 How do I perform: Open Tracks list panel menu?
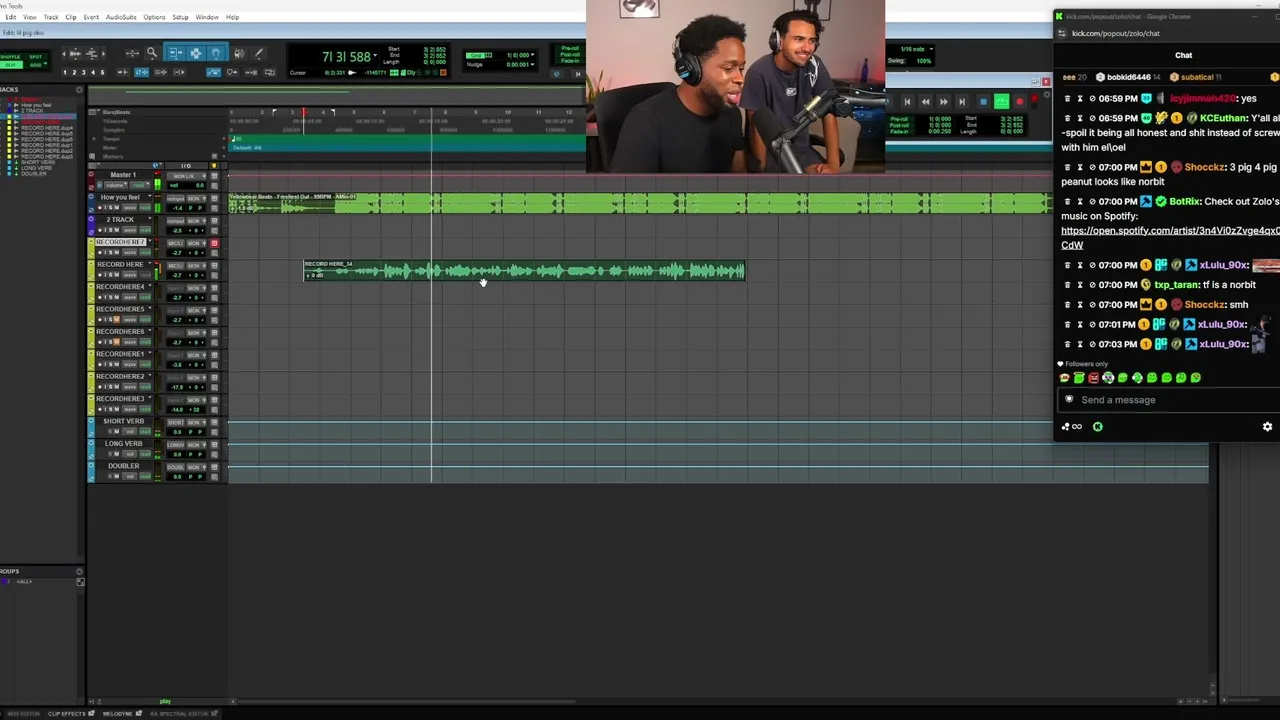[79, 90]
